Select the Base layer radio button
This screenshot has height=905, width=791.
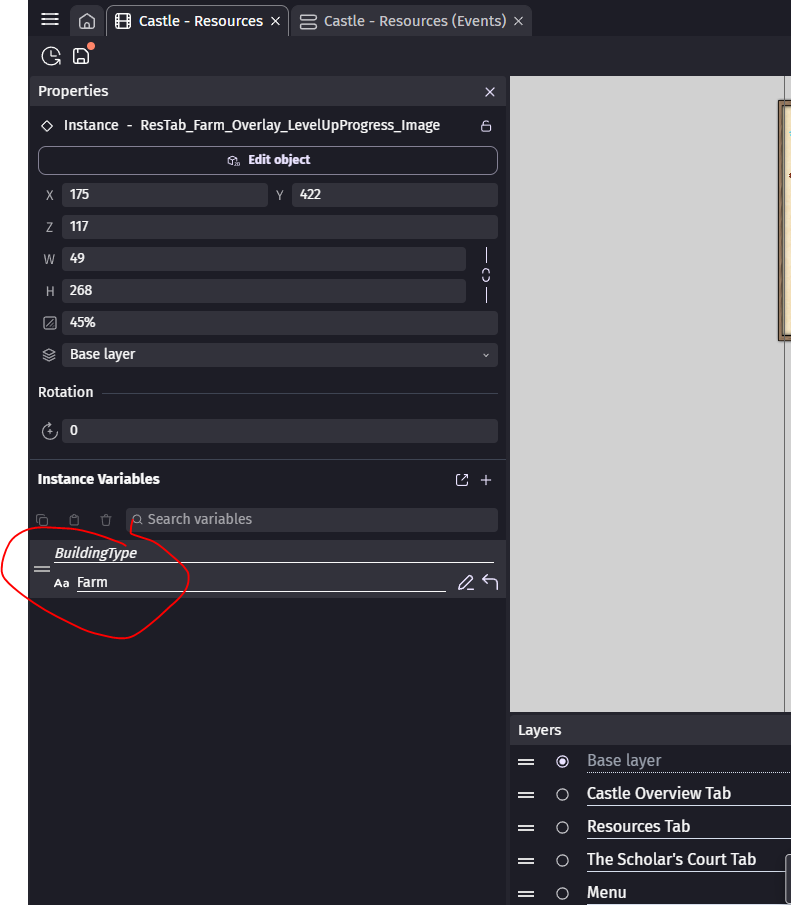pos(562,762)
